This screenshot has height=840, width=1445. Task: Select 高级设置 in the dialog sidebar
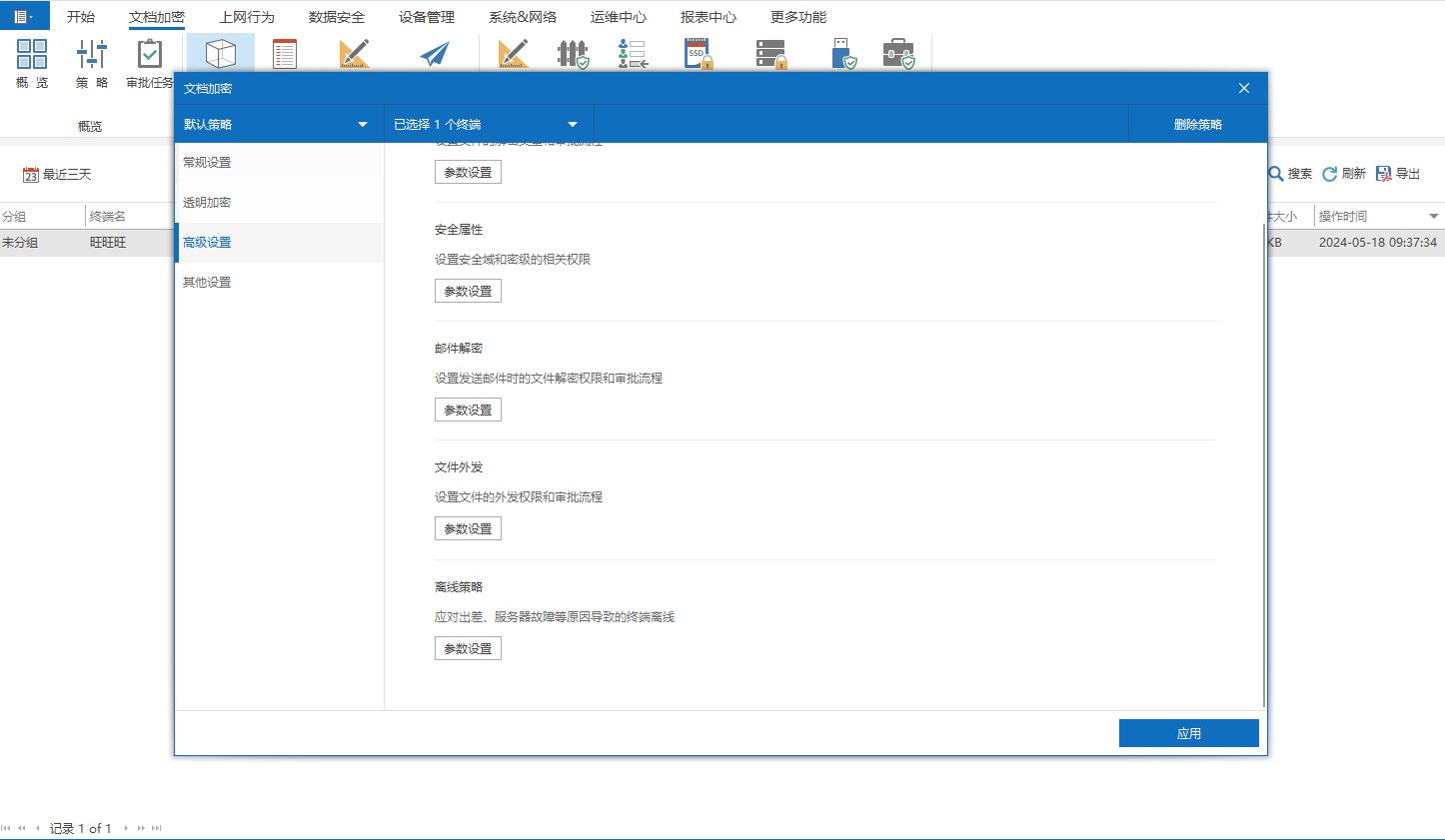(x=279, y=243)
